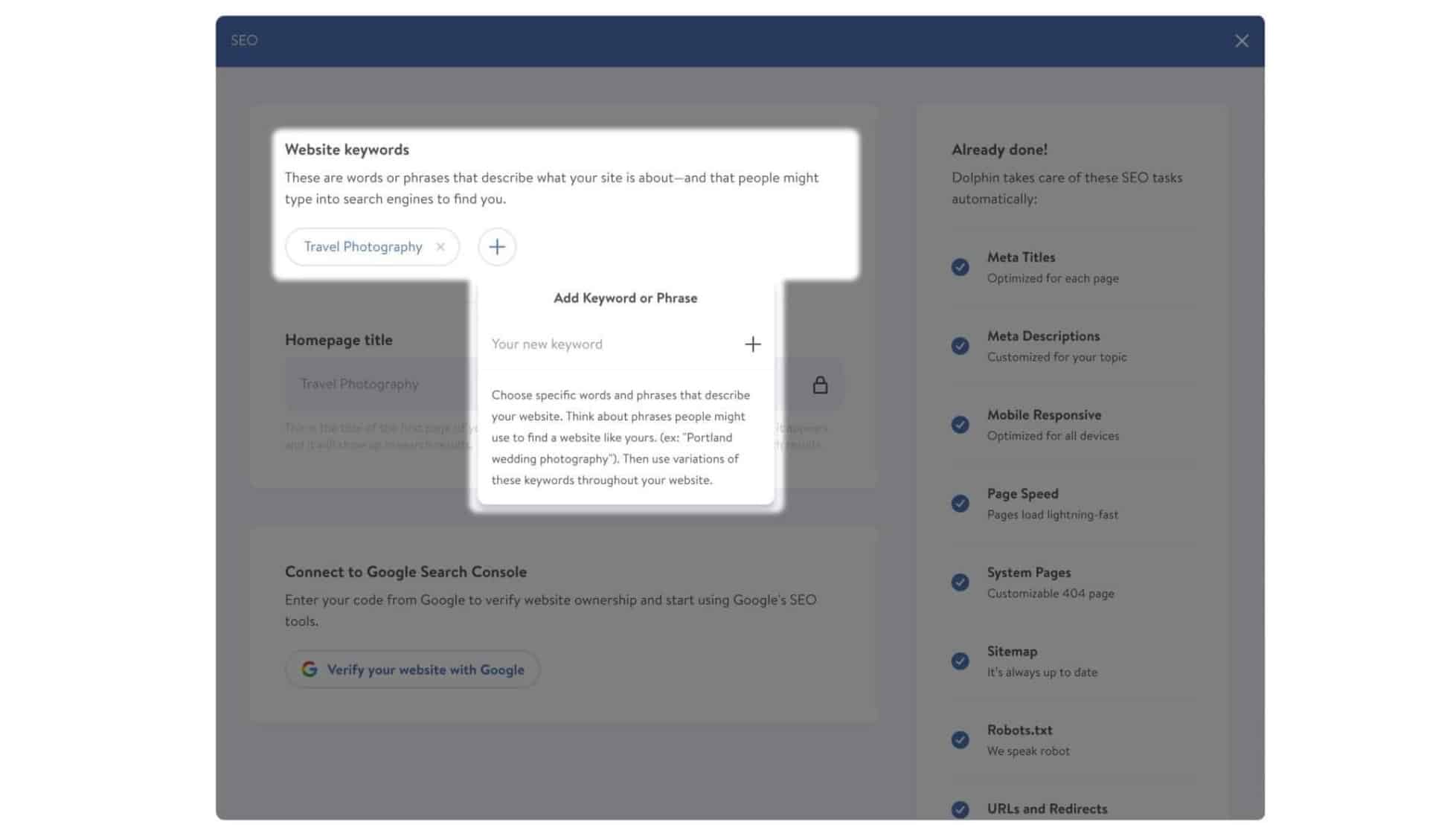Click the 'URLs and Redirects' label
This screenshot has width=1456, height=825.
click(x=1047, y=809)
